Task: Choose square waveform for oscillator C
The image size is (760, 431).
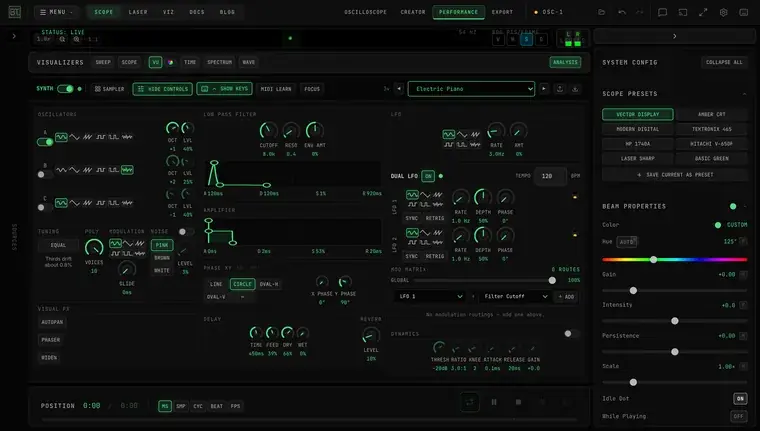Action: (100, 203)
